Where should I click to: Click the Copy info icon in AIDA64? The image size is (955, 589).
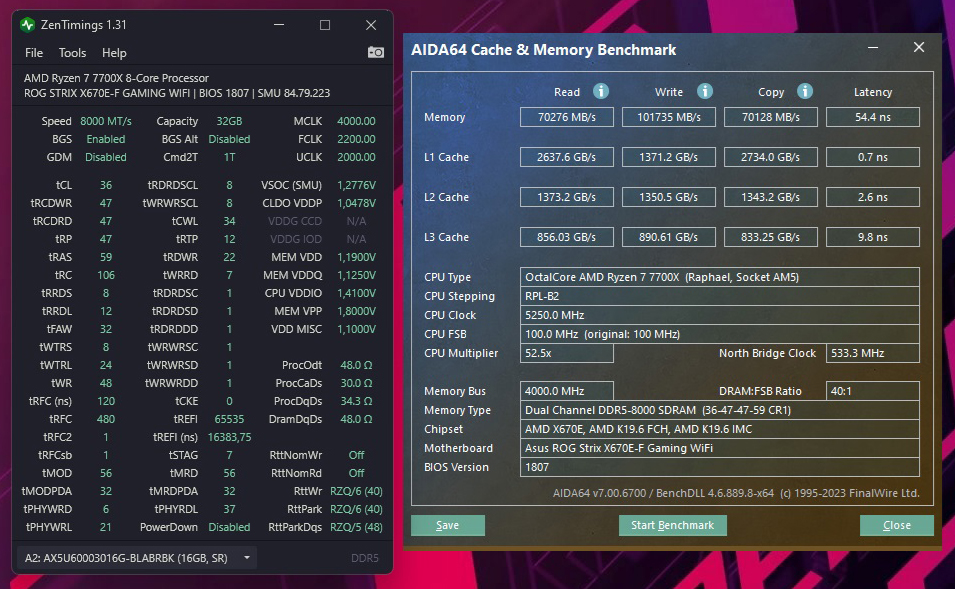tap(805, 91)
